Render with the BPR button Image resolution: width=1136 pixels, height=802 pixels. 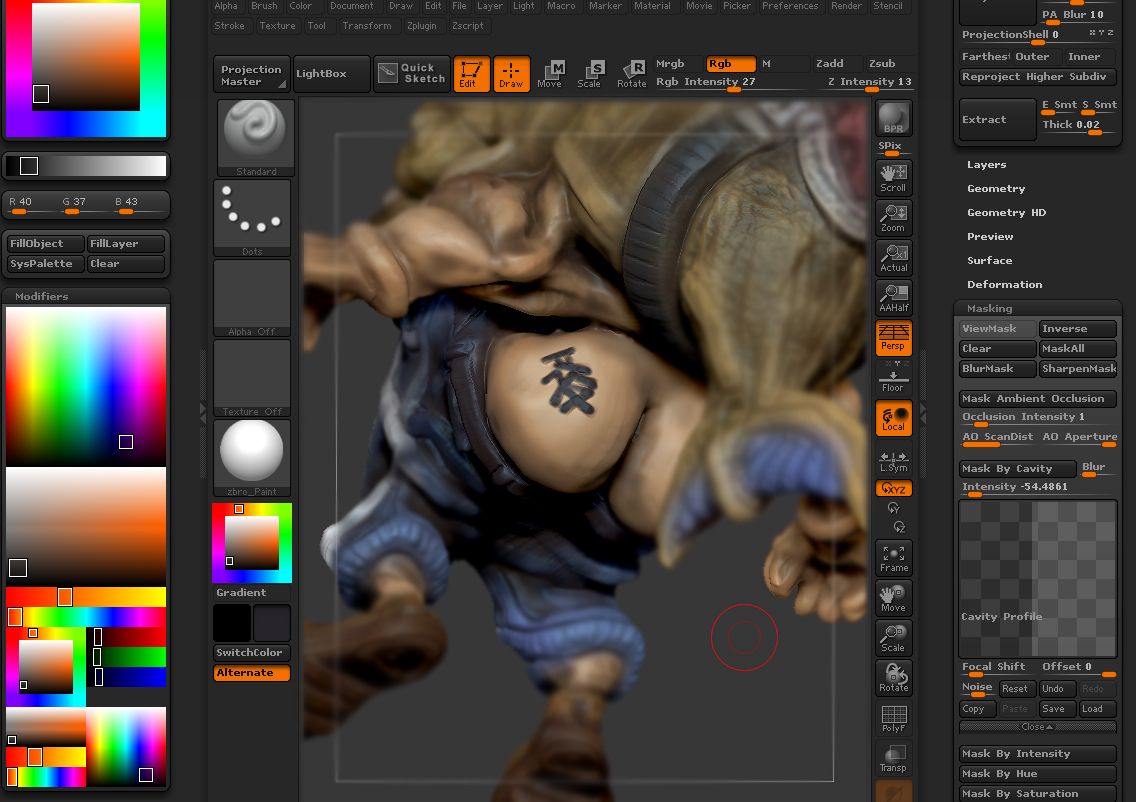(x=893, y=118)
